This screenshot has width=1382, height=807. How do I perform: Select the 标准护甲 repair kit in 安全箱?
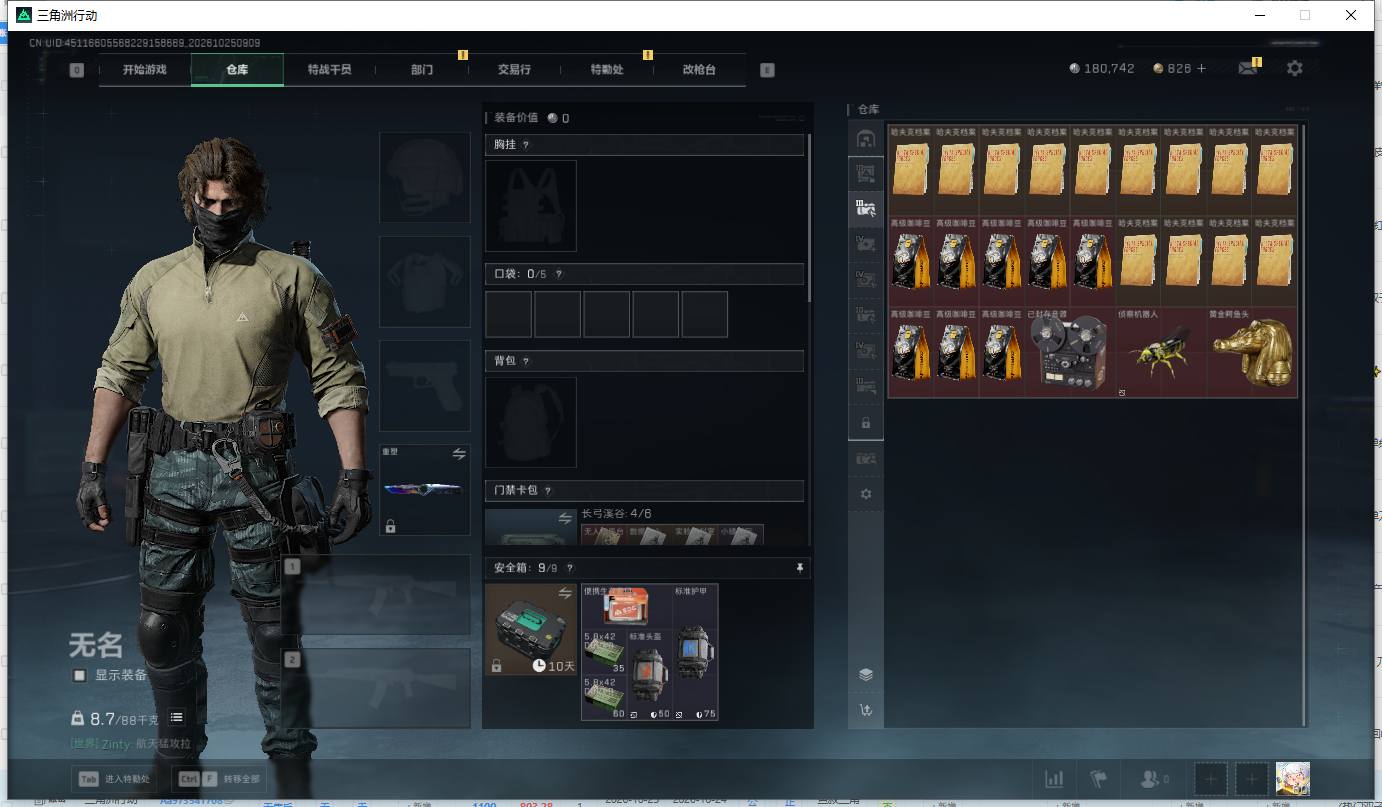tap(695, 652)
